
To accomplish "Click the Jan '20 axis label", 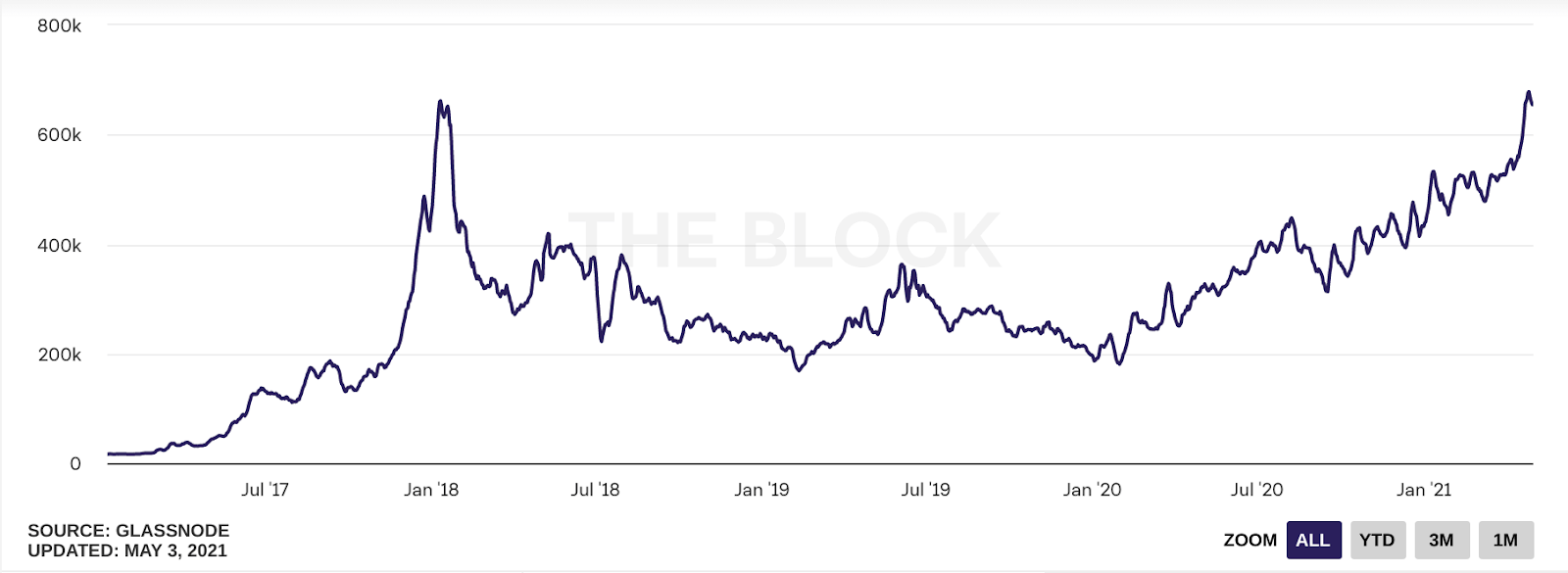I will click(x=1092, y=490).
